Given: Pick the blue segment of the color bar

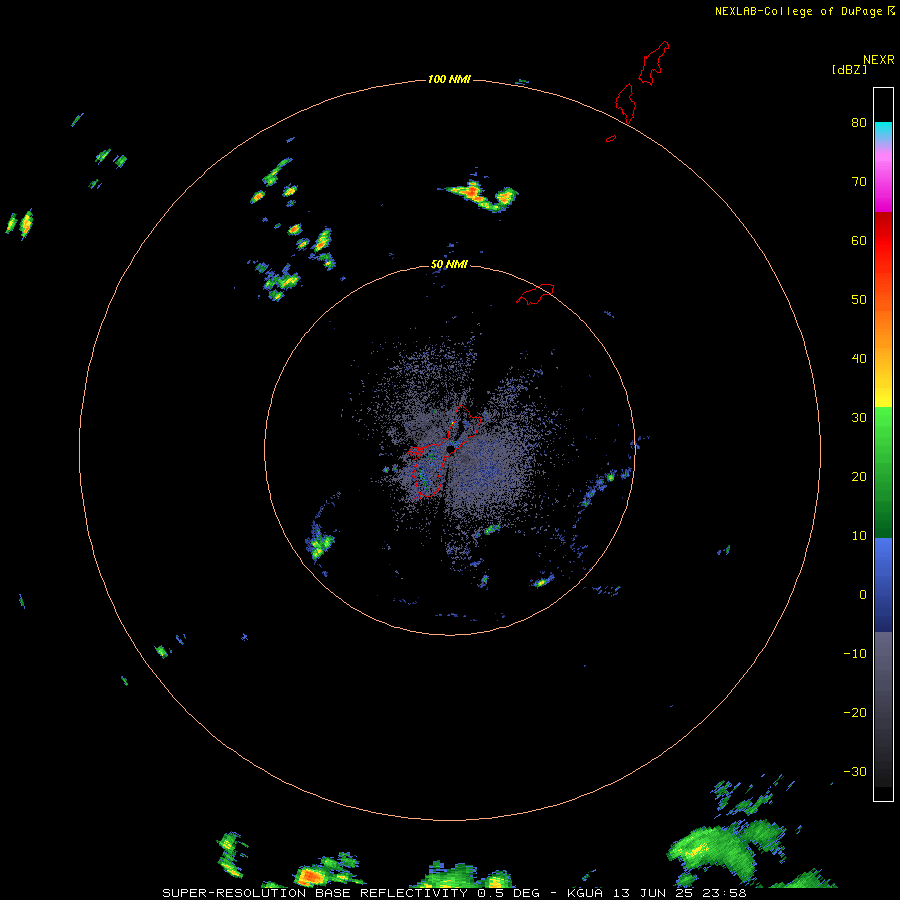Looking at the screenshot, I should 883,585.
